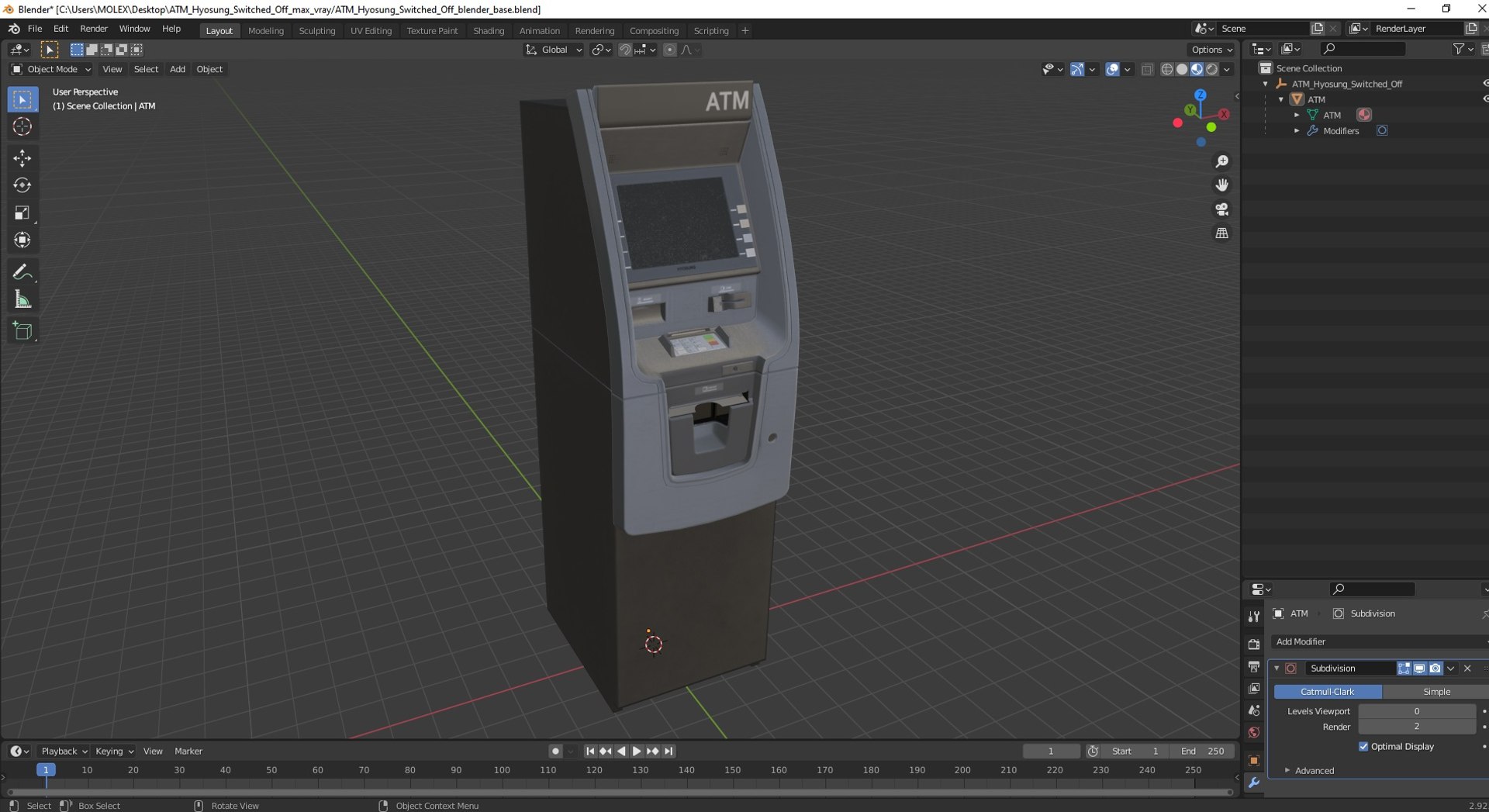Toggle show gizmos button
1489x812 pixels.
[x=1077, y=69]
